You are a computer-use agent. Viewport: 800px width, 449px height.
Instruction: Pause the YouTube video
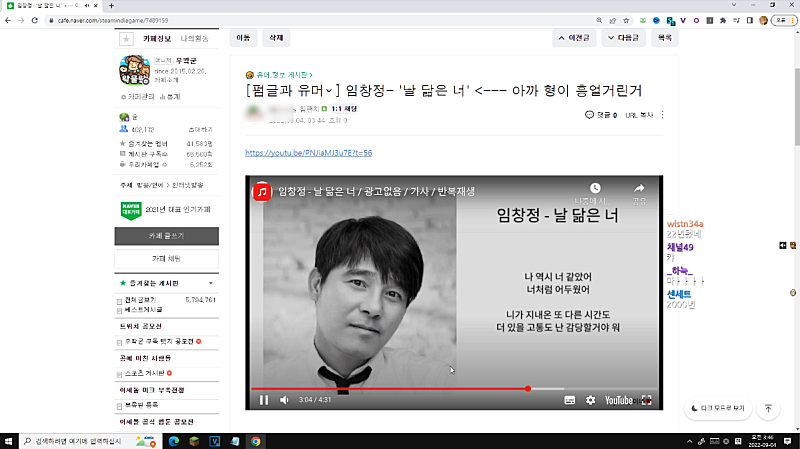coord(264,400)
